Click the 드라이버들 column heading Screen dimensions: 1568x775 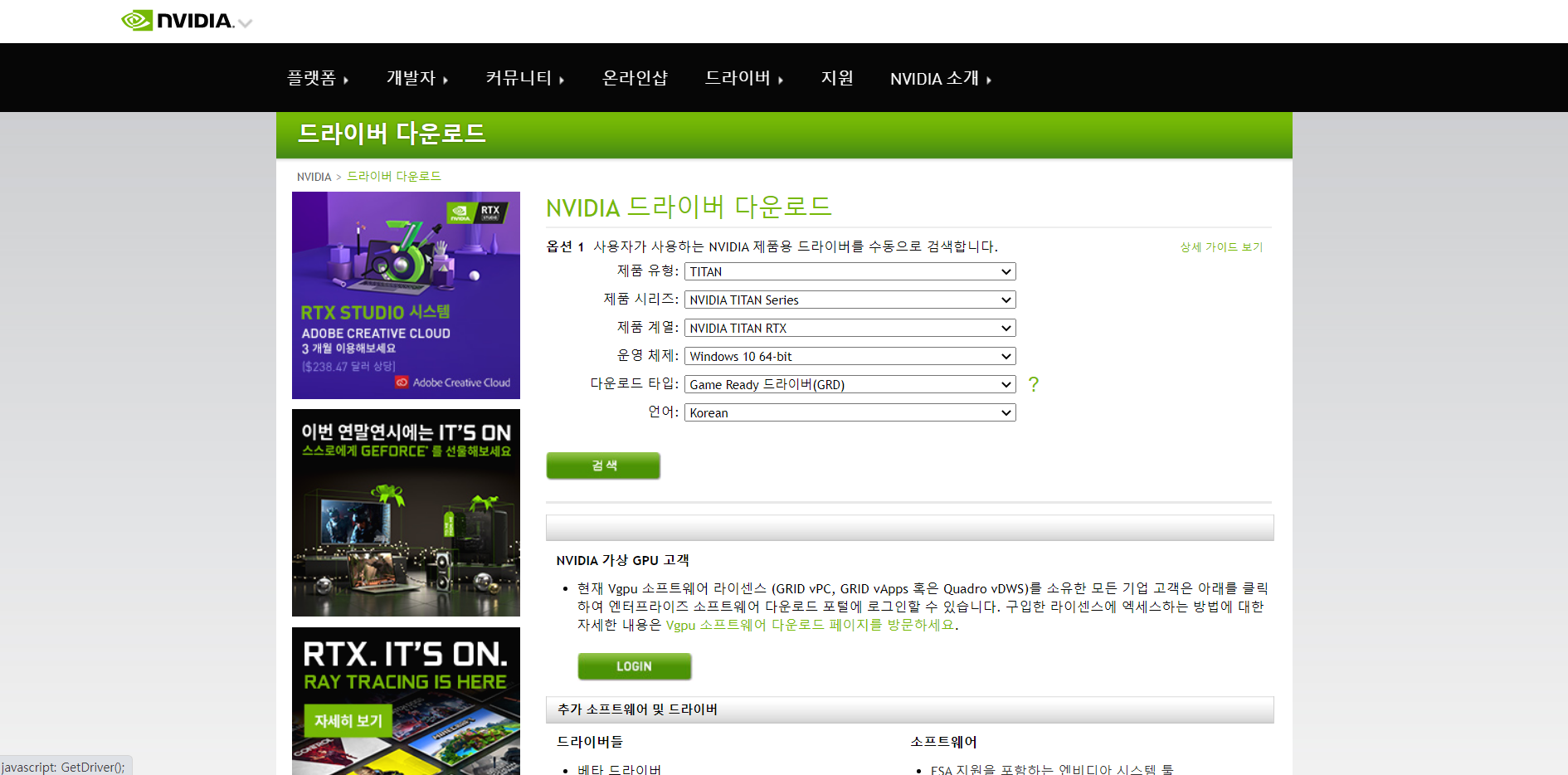589,742
